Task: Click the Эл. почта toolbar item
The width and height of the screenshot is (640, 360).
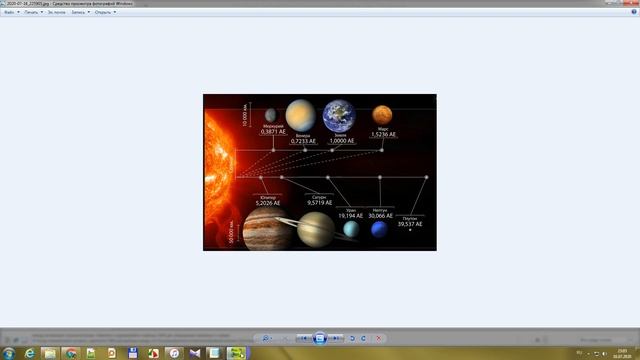Action: click(x=56, y=12)
